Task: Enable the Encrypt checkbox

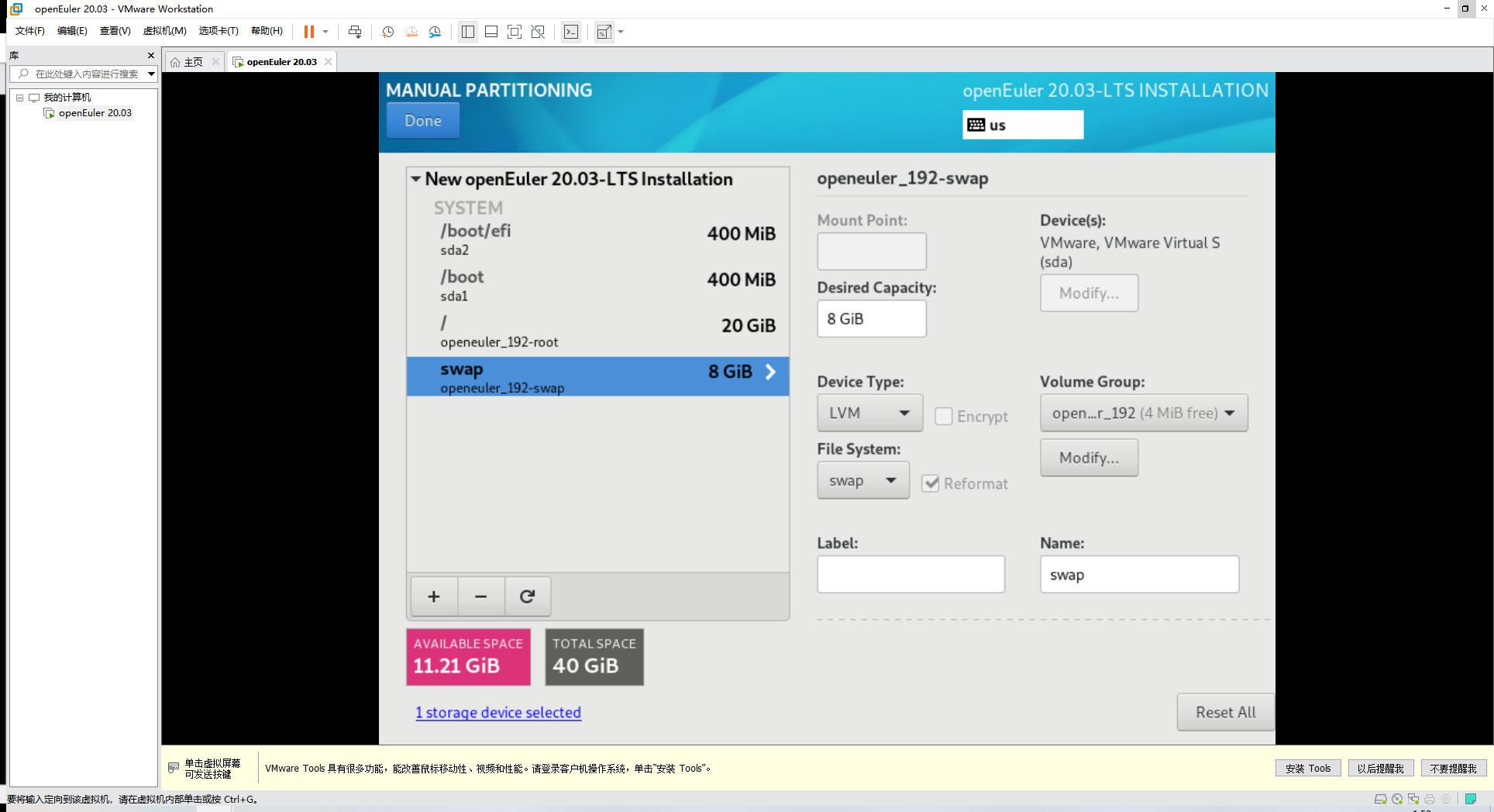Action: tap(943, 416)
